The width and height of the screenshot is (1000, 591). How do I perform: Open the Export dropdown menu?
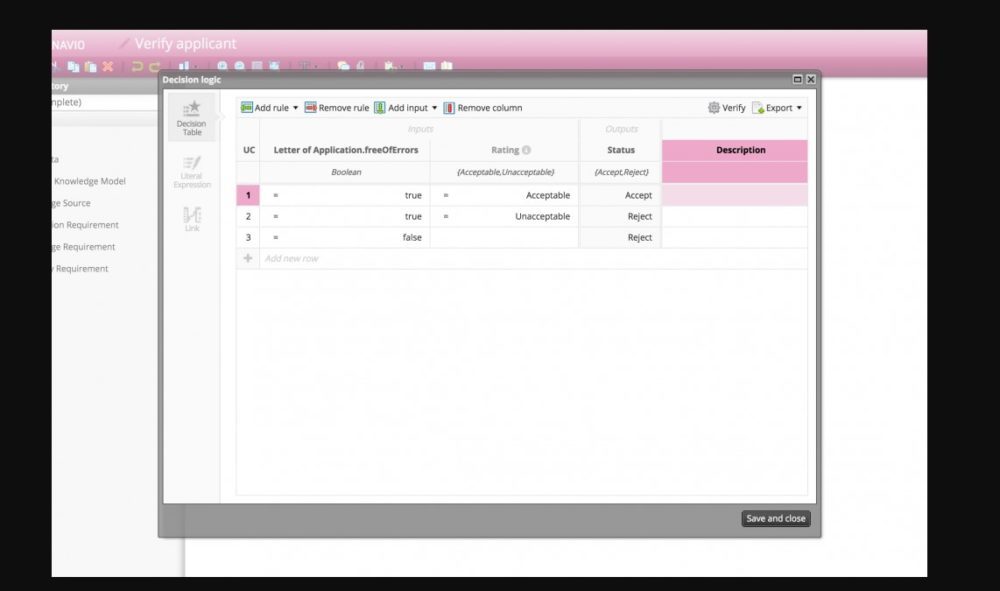(x=778, y=108)
